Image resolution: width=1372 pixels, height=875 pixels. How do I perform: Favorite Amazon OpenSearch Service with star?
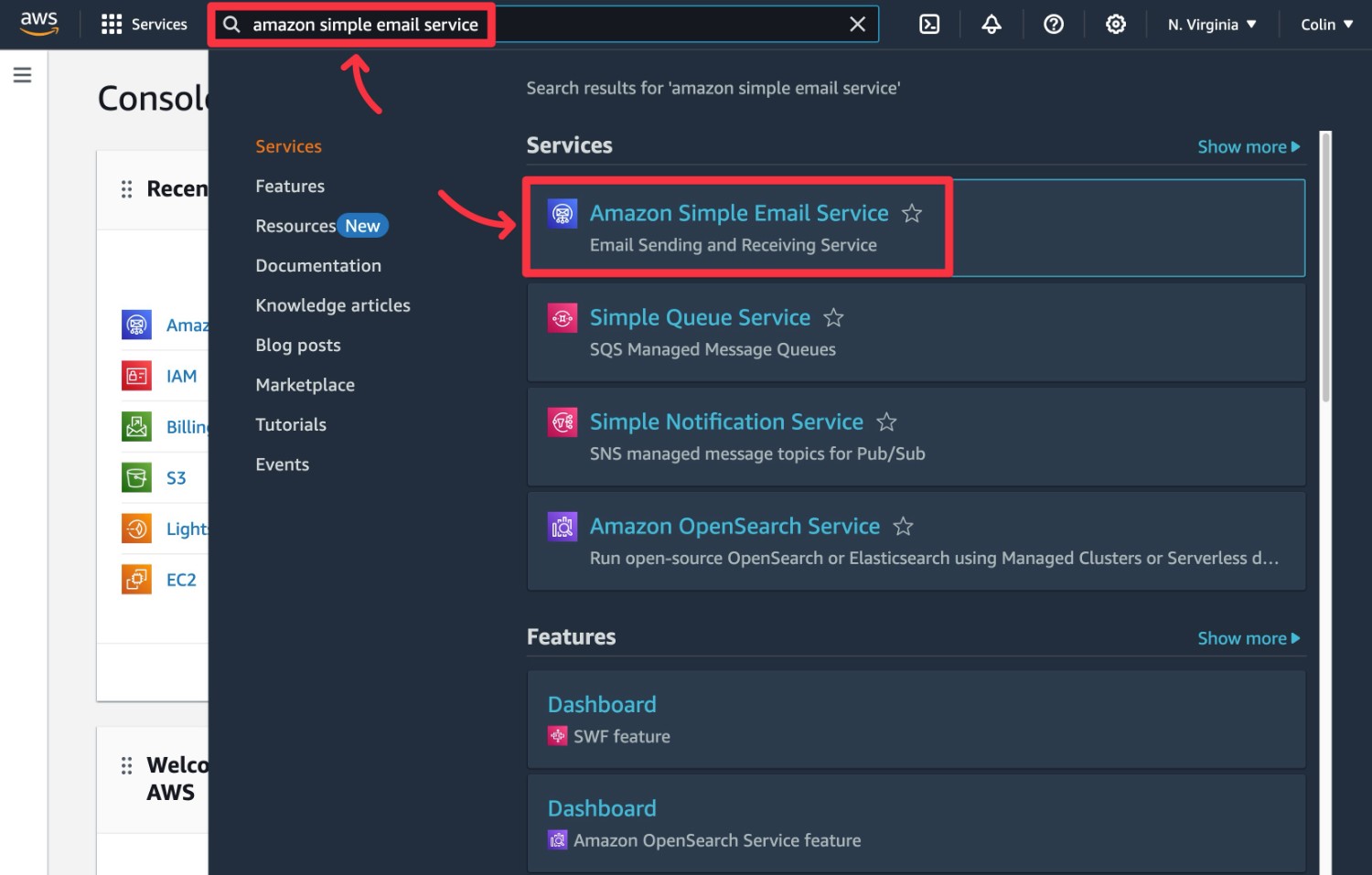pyautogui.click(x=903, y=526)
